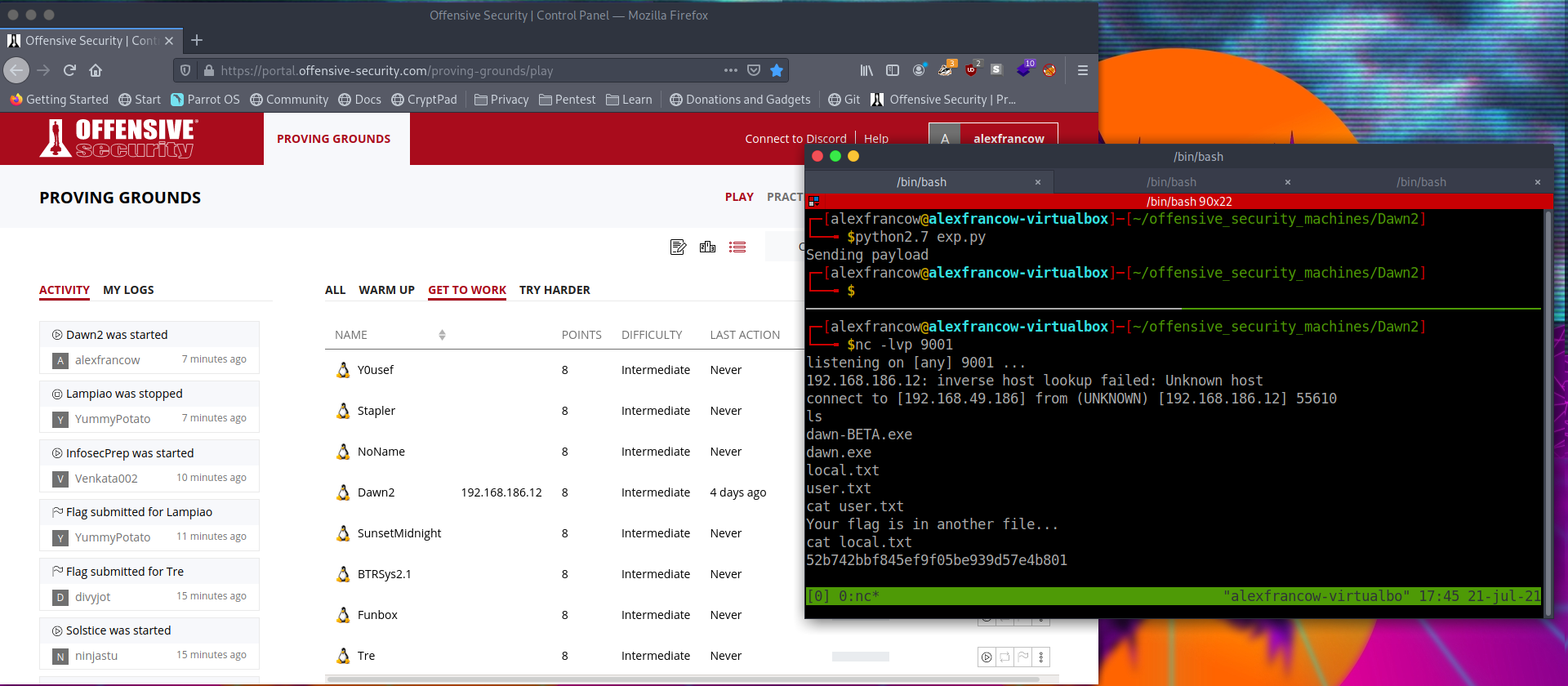This screenshot has width=1568, height=686.
Task: Click the Stapler machine row name
Action: tap(376, 411)
